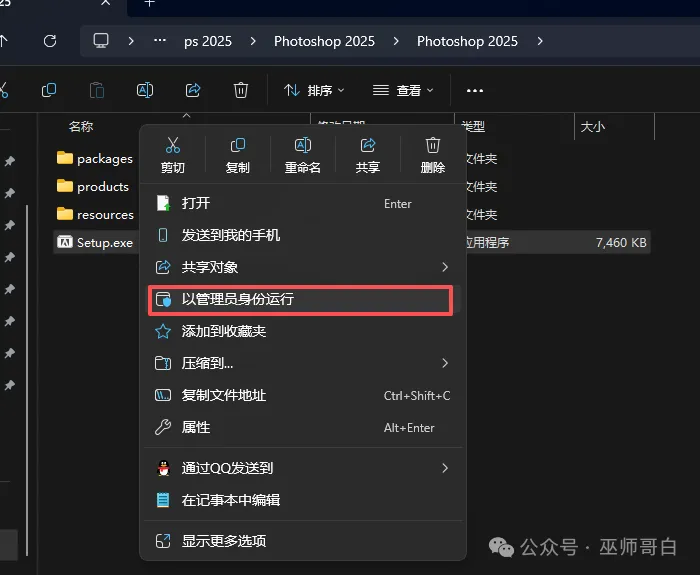Click the star icon beside 添加到收藏夹
This screenshot has width=700, height=575.
(x=162, y=331)
